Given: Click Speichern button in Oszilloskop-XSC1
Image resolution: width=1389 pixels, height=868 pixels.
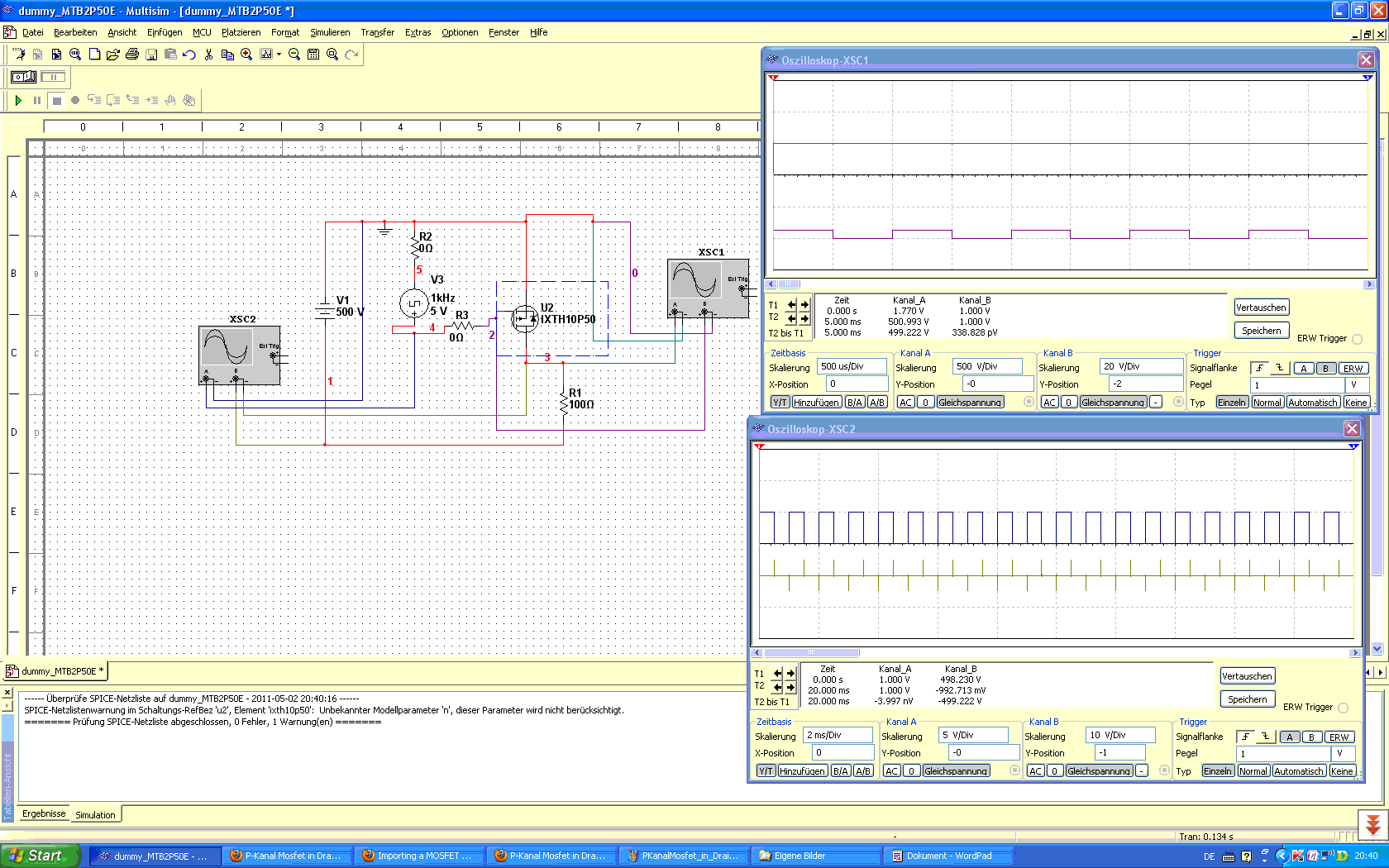Looking at the screenshot, I should 1261,331.
